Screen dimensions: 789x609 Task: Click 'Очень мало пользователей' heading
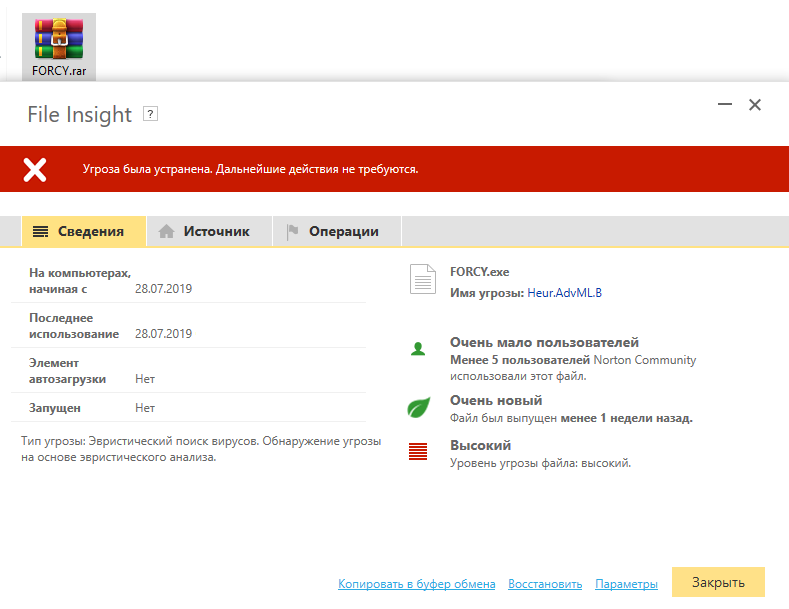(x=544, y=342)
